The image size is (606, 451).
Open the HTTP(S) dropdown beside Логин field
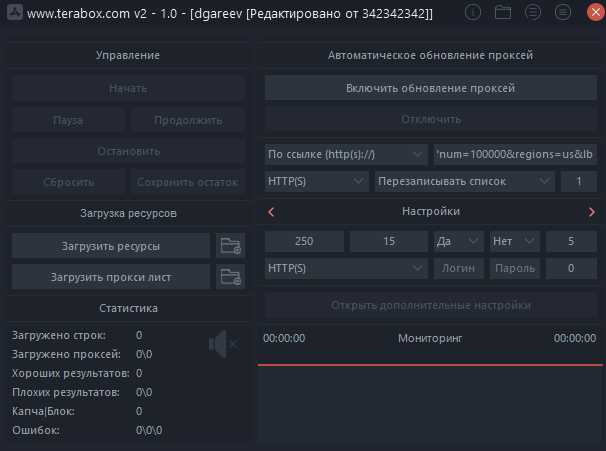(346, 268)
